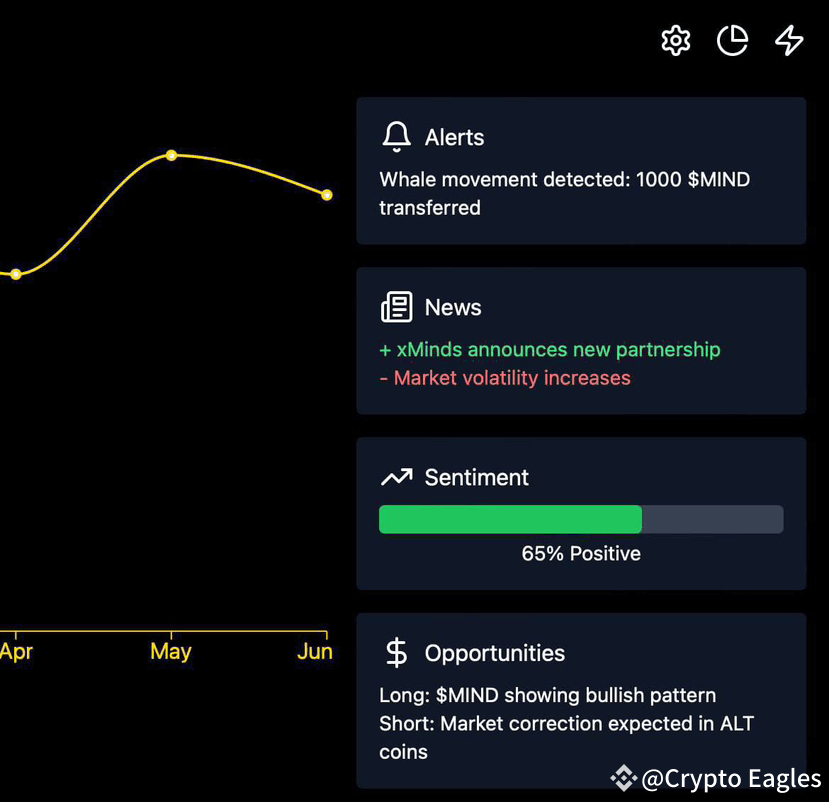This screenshot has width=829, height=802.
Task: Switch to the News panel
Action: click(453, 307)
